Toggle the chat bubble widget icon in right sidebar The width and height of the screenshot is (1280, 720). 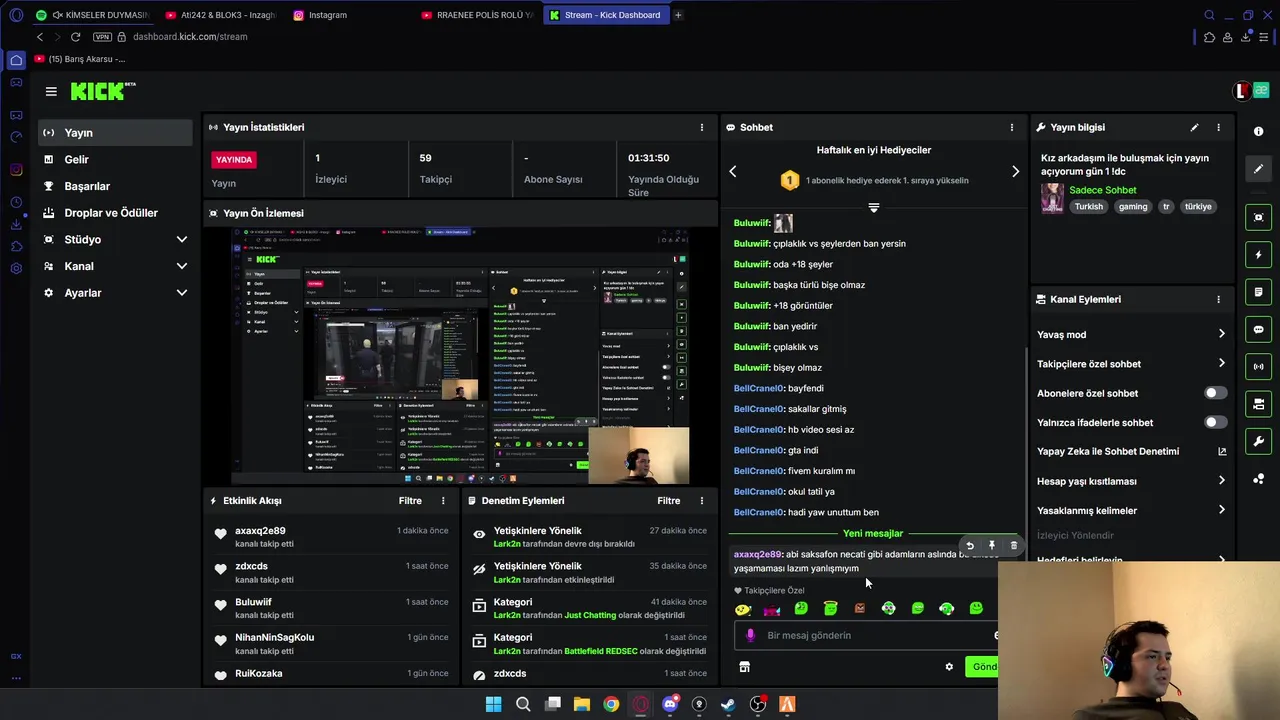1258,329
